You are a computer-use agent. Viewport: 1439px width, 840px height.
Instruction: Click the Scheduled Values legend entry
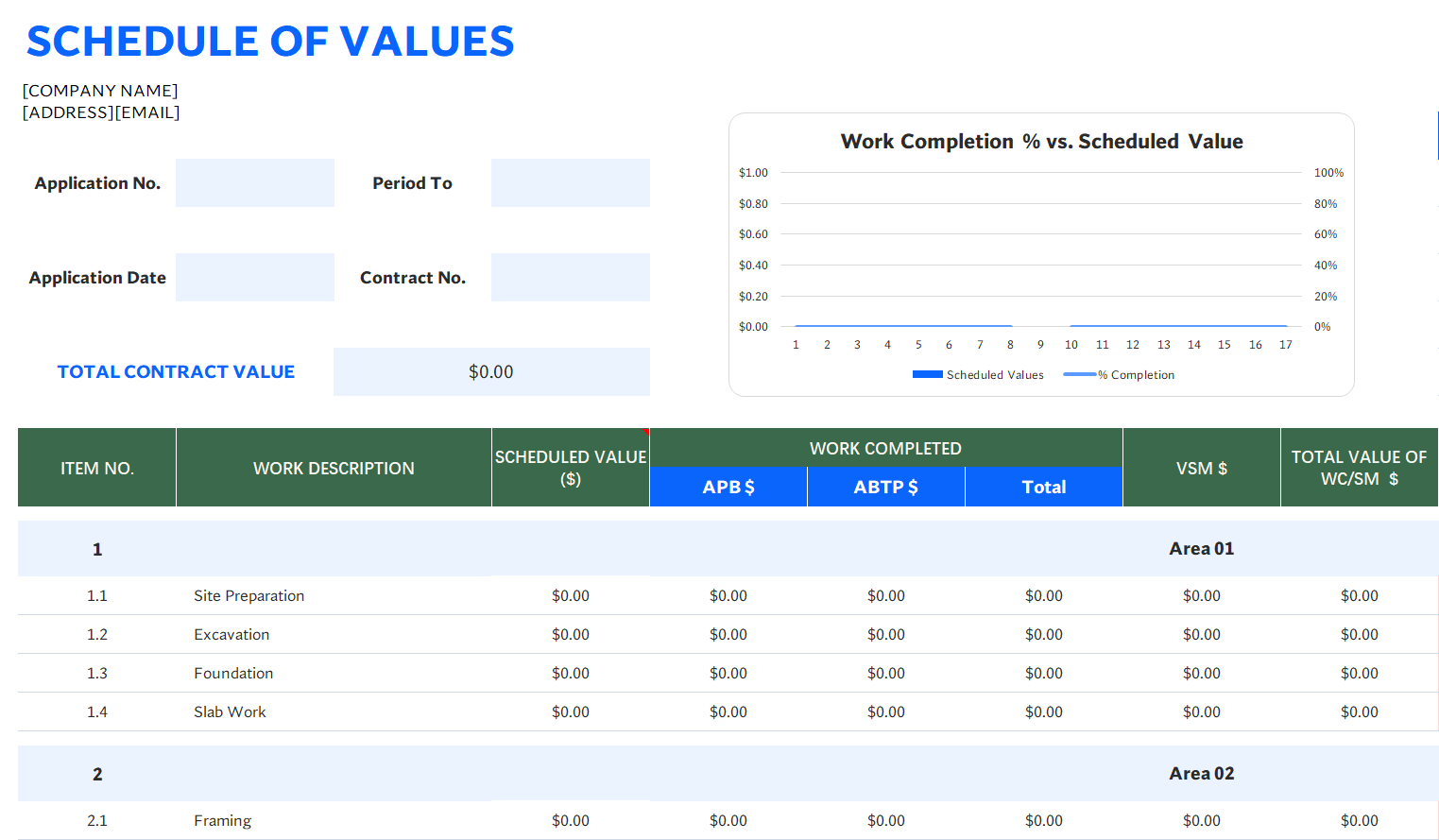coord(978,375)
